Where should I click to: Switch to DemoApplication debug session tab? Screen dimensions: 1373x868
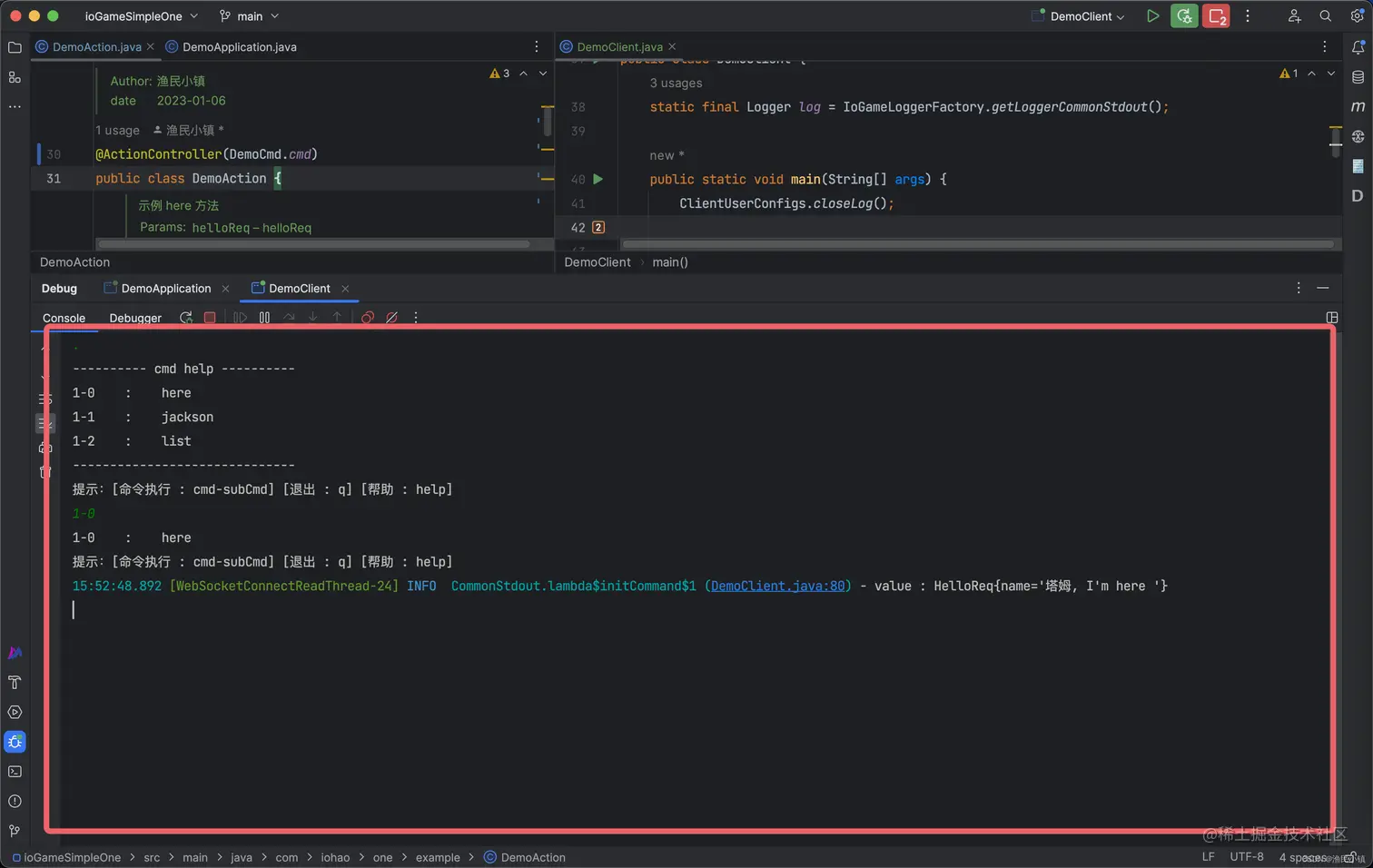(166, 289)
